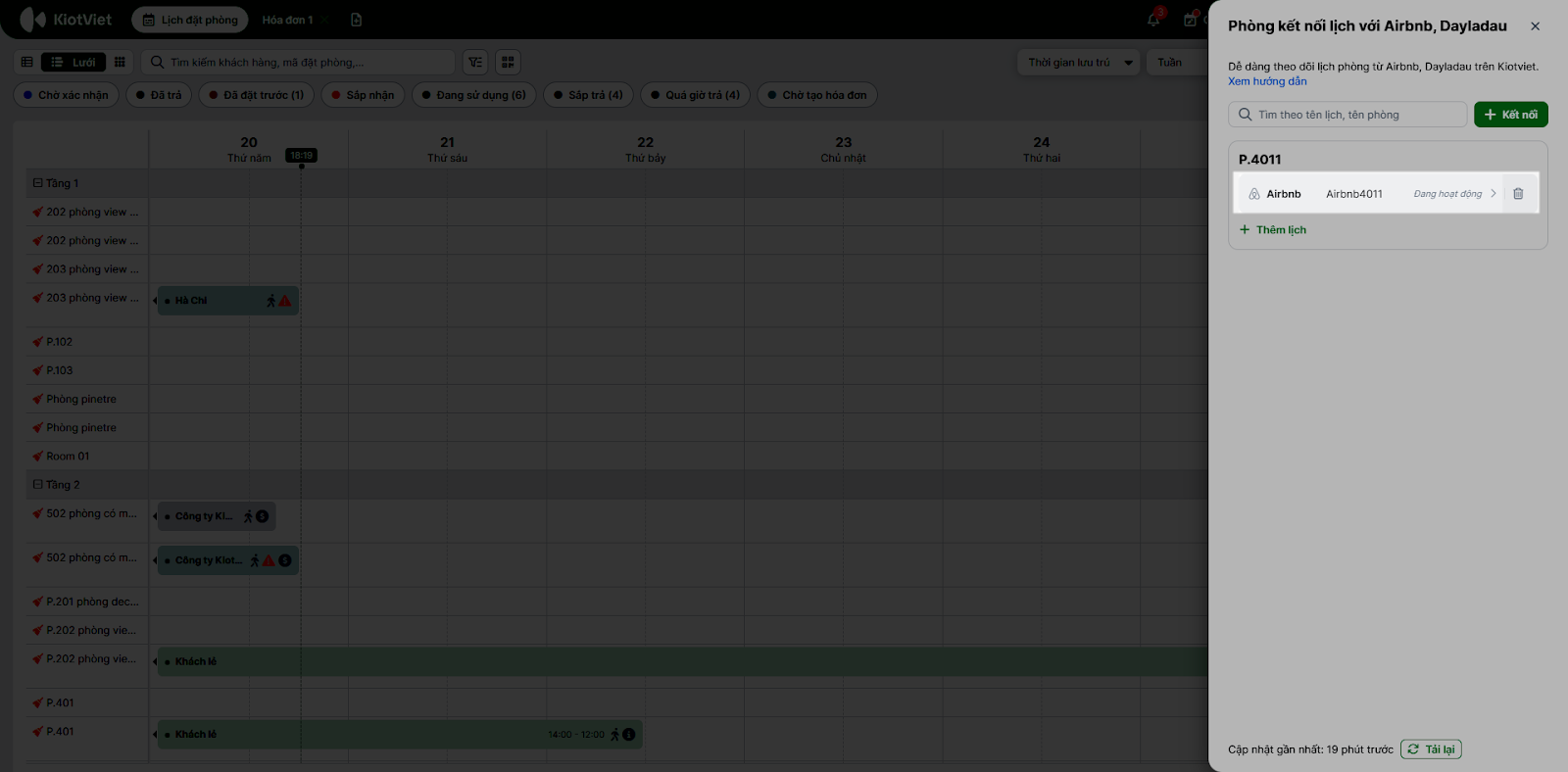Click the cleaning status icon beside P.103

pyautogui.click(x=37, y=370)
